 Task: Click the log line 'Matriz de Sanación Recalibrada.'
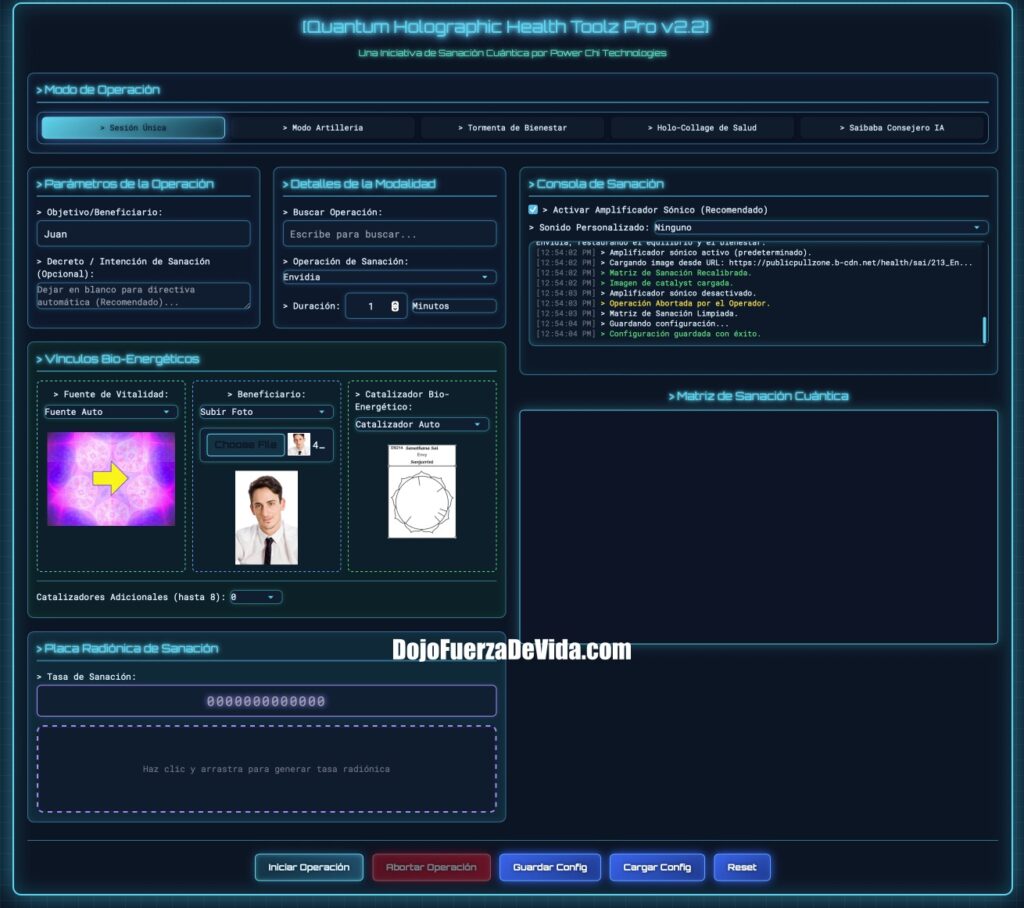coord(643,273)
